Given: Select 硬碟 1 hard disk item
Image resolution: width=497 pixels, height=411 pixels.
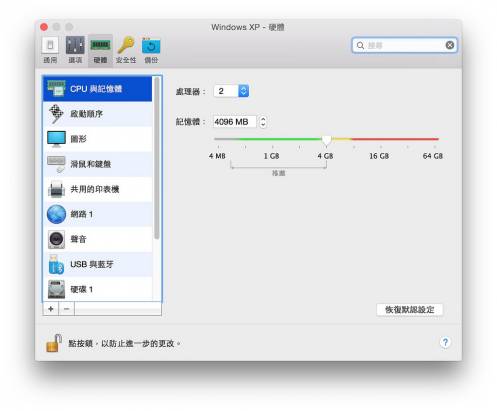Looking at the screenshot, I should click(98, 289).
